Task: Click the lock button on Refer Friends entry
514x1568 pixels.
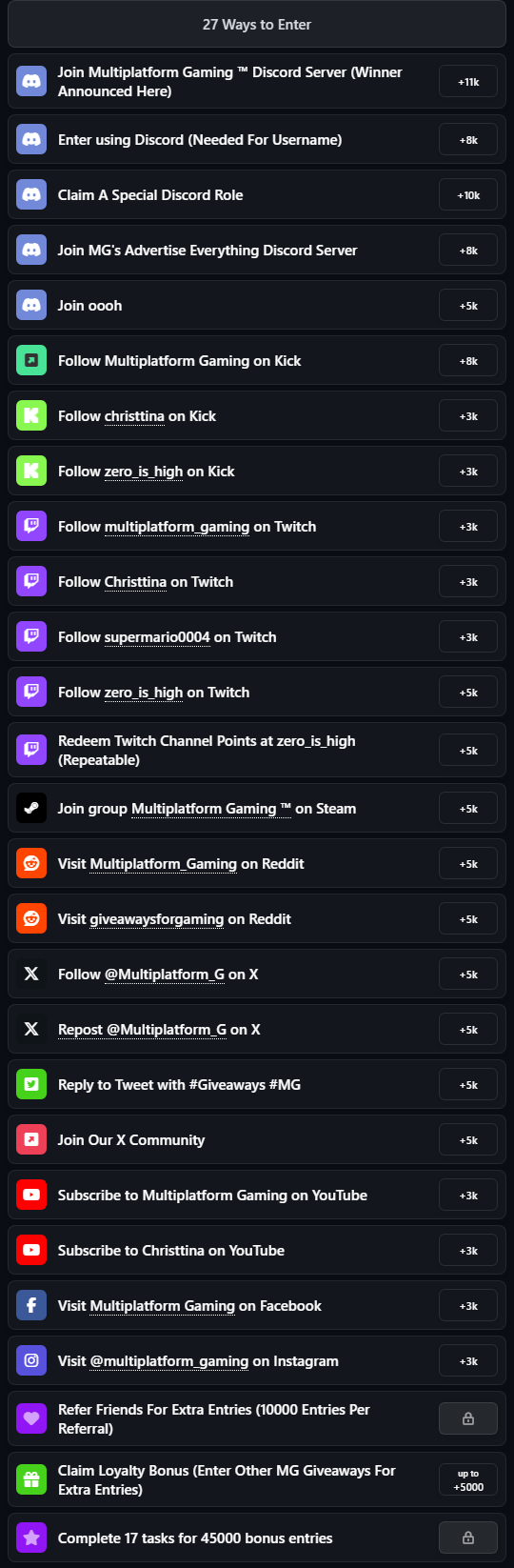Action: click(468, 1418)
